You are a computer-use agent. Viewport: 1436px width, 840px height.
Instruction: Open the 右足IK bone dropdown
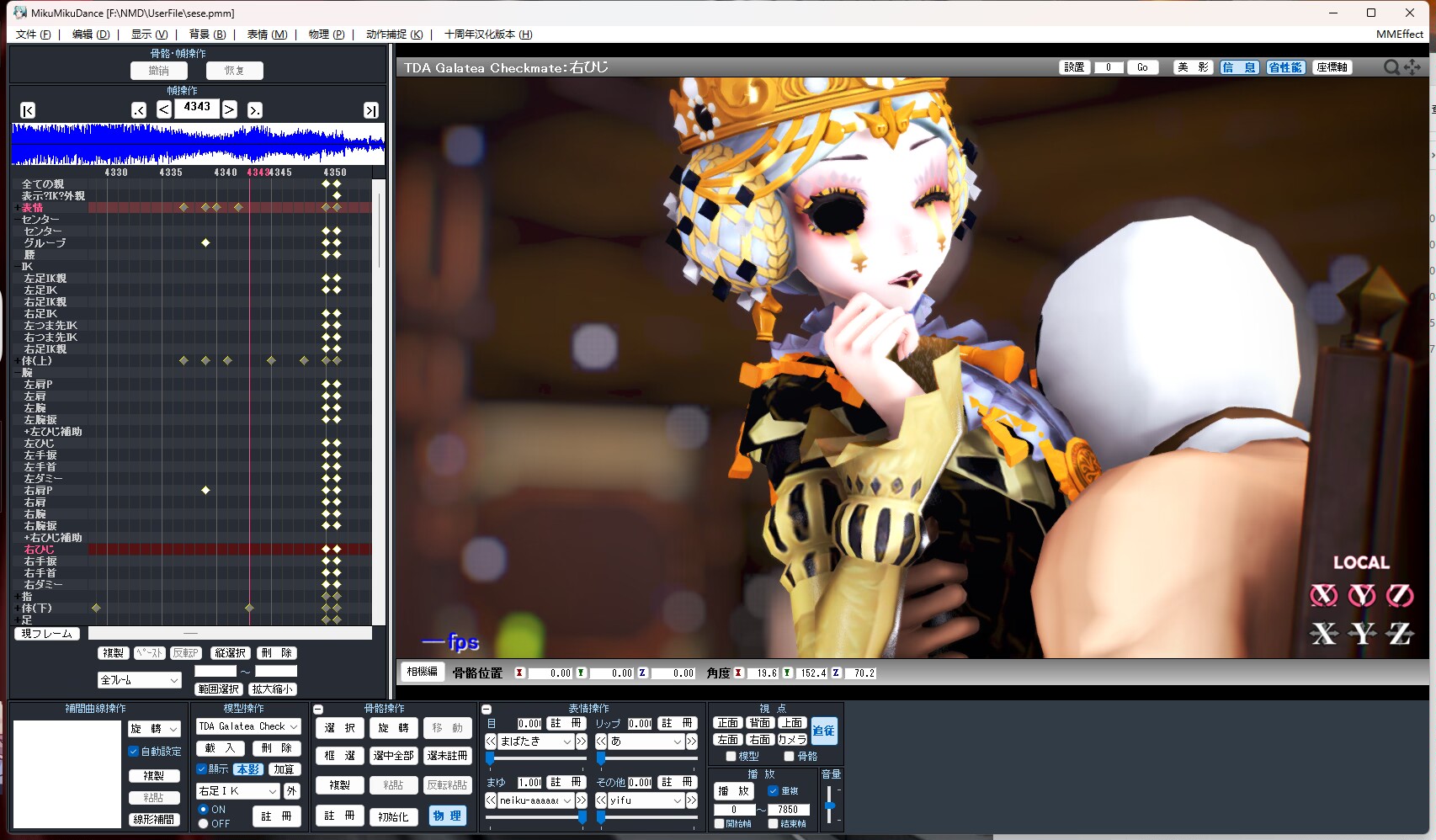(237, 791)
